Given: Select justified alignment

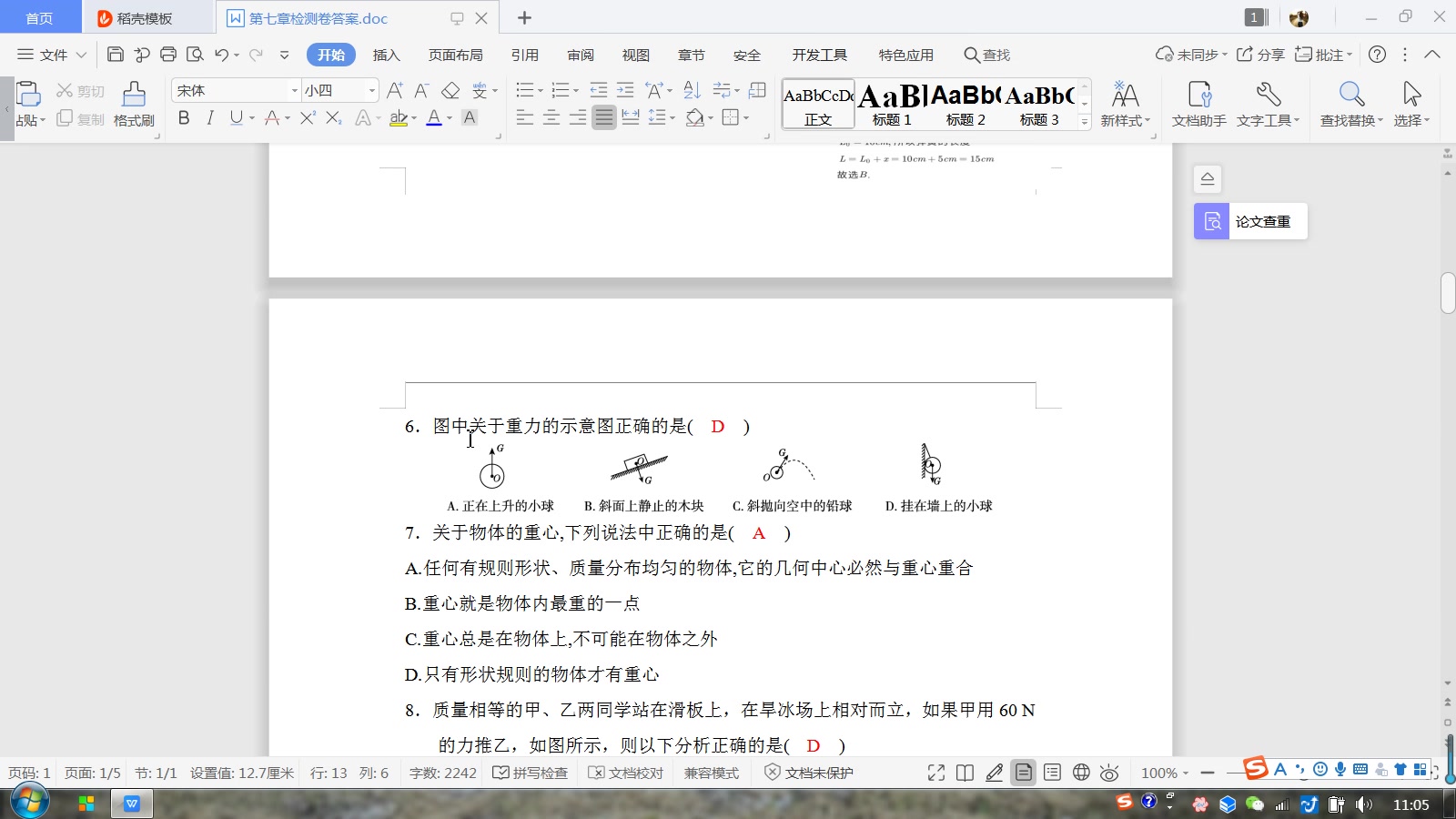Looking at the screenshot, I should tap(604, 117).
